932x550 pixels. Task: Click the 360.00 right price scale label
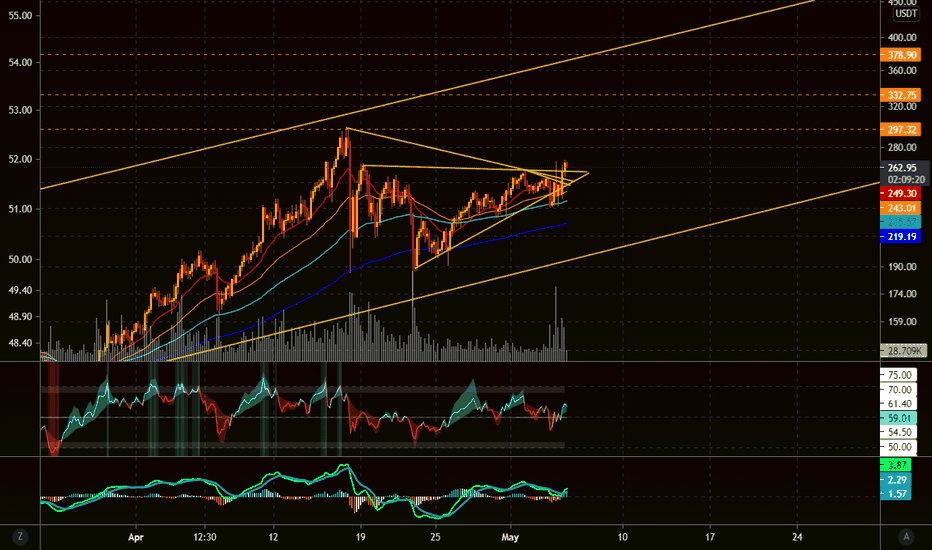(x=902, y=70)
